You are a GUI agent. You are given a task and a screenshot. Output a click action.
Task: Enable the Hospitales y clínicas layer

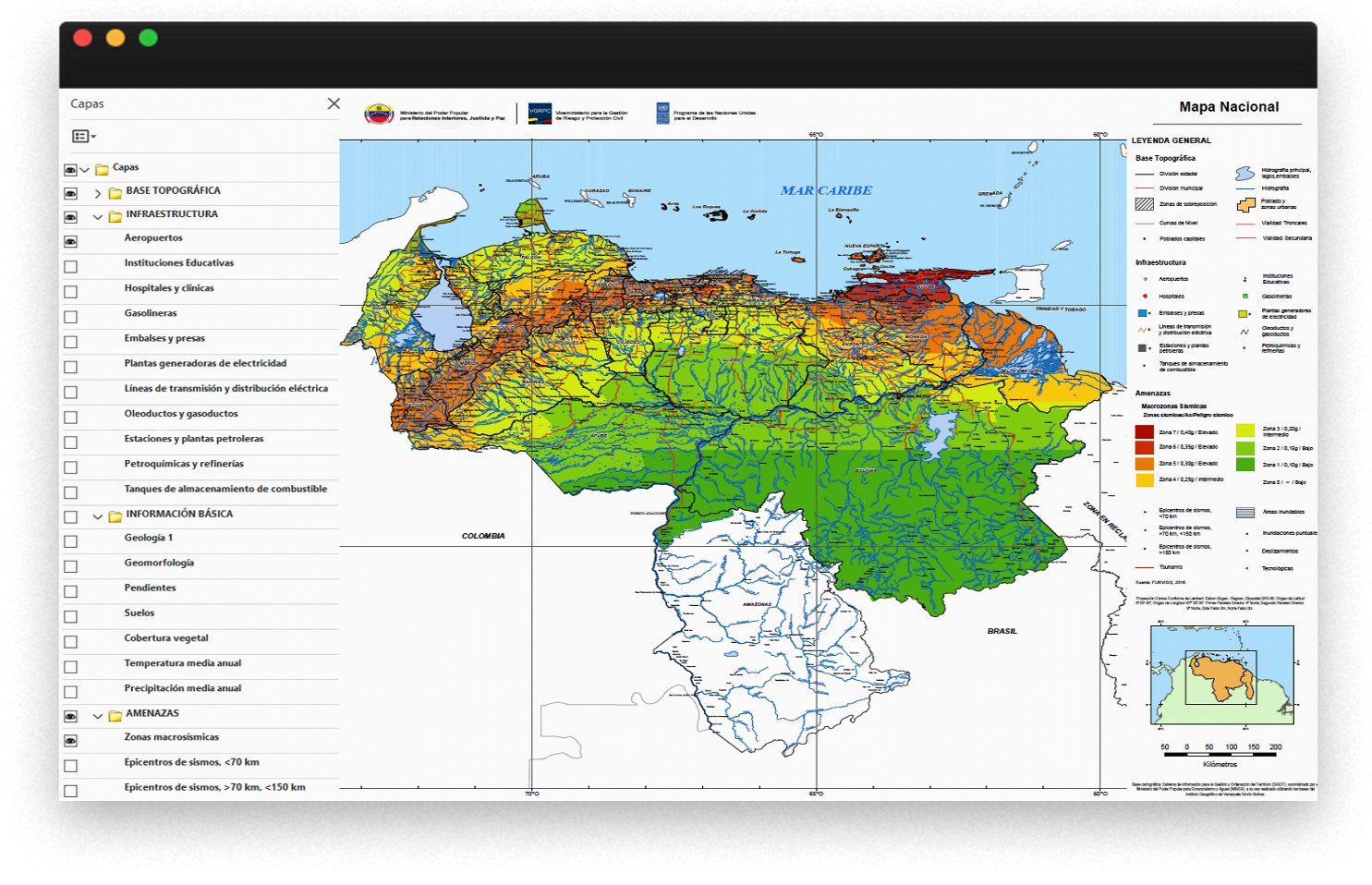[70, 292]
